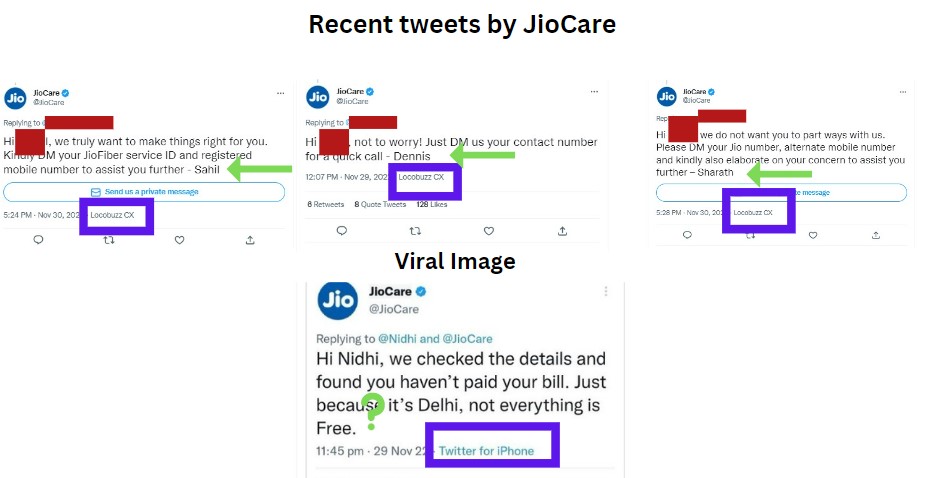Retweet the Dennis tweet via retweet icon
926x478 pixels.
click(415, 231)
